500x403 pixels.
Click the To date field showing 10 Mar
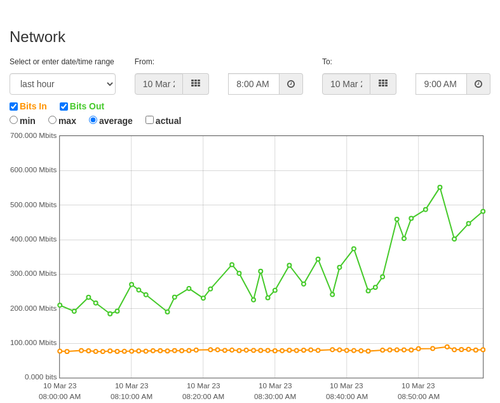click(x=346, y=84)
